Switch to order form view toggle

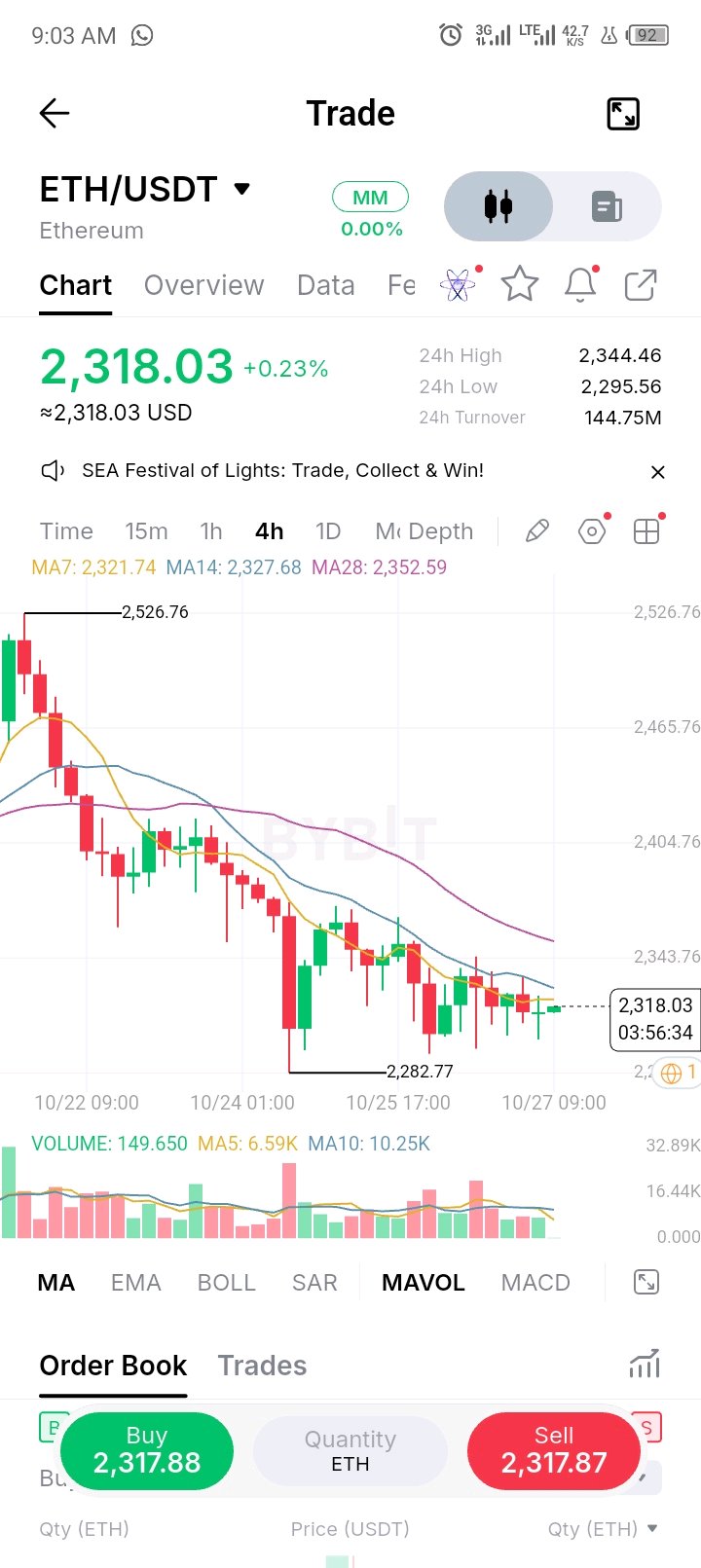point(607,206)
